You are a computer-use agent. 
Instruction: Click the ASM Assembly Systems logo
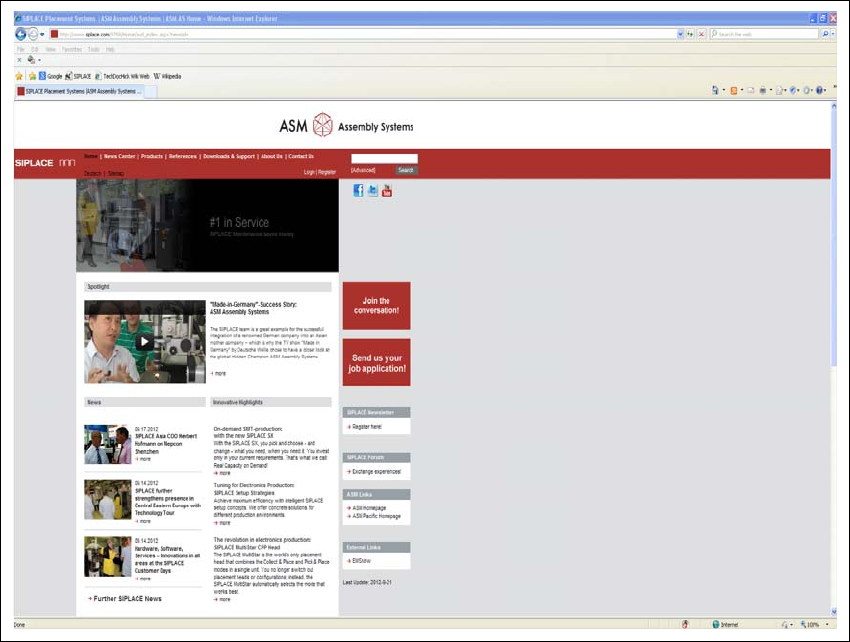point(346,126)
